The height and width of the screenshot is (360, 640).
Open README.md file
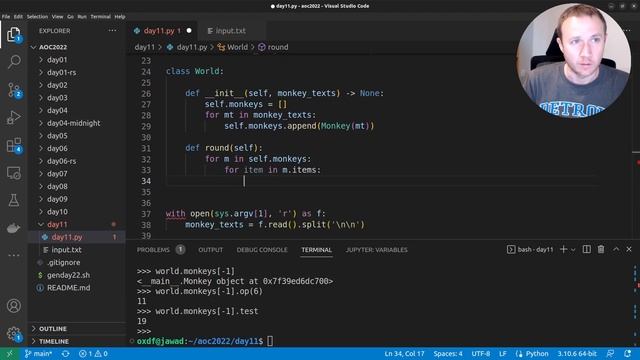click(69, 288)
